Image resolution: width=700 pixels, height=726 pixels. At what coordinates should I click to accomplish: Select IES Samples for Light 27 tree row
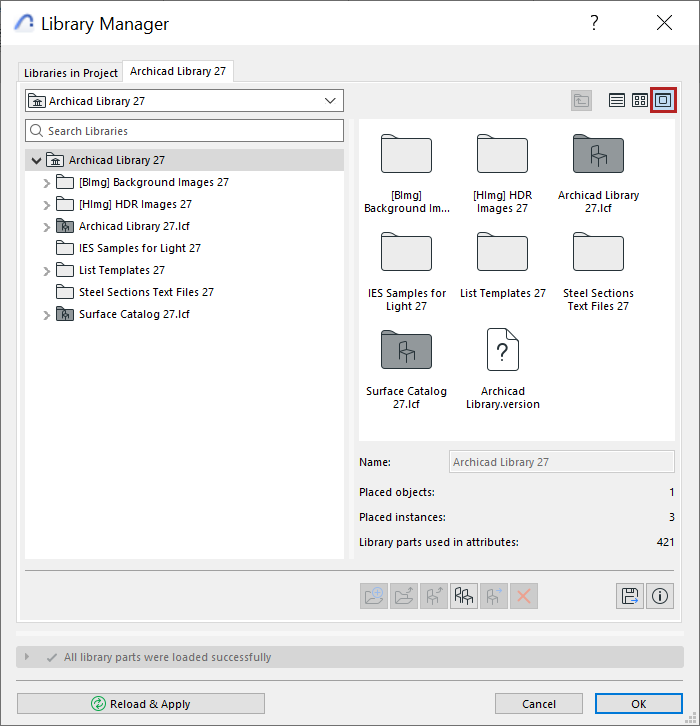pyautogui.click(x=184, y=248)
